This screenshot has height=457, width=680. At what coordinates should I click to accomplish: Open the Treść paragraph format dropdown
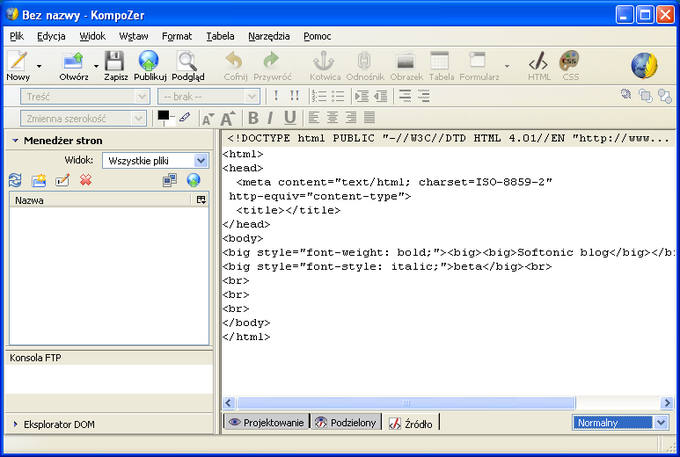point(85,97)
